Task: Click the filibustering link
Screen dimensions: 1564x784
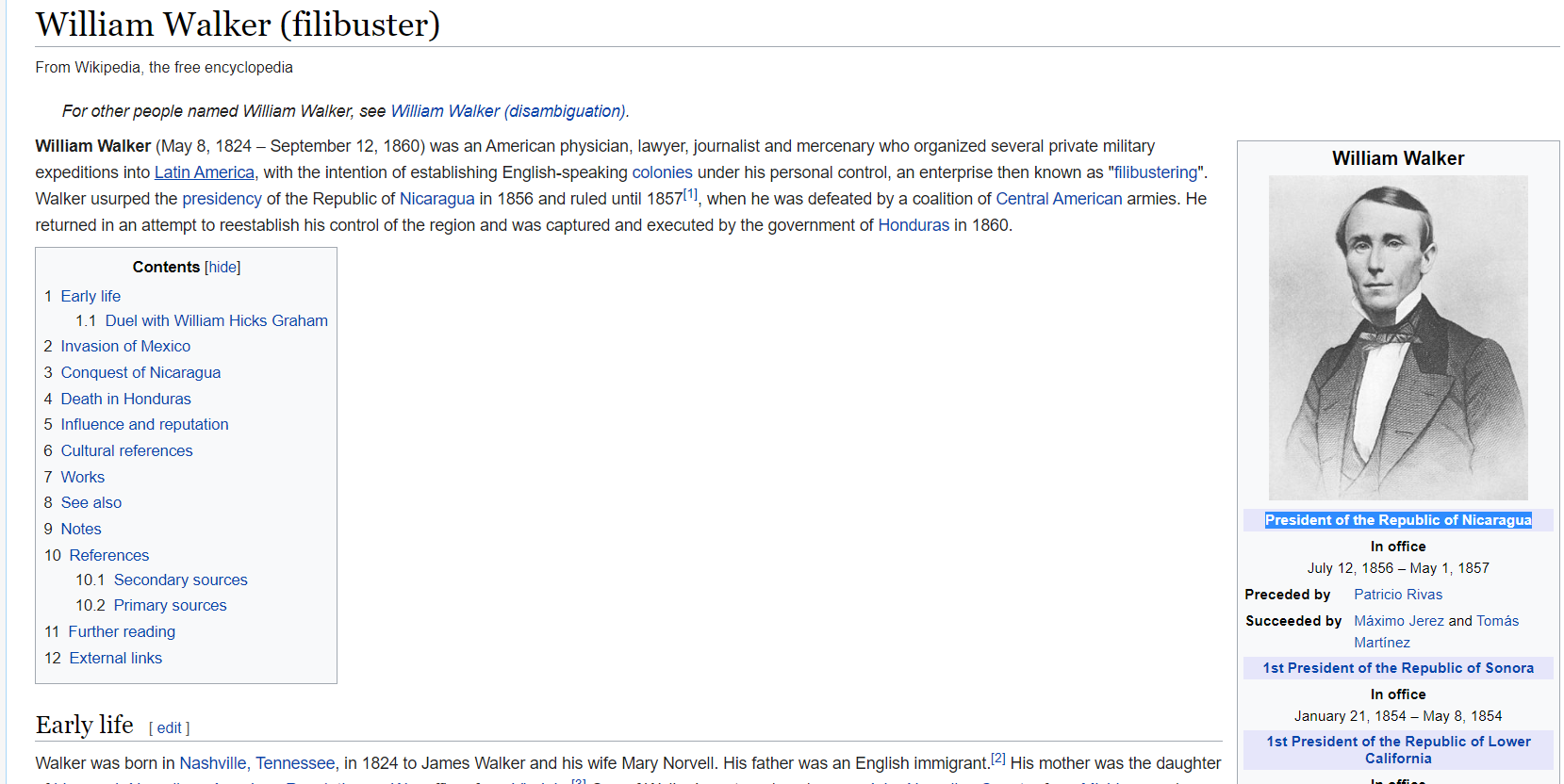Action: (x=1156, y=172)
